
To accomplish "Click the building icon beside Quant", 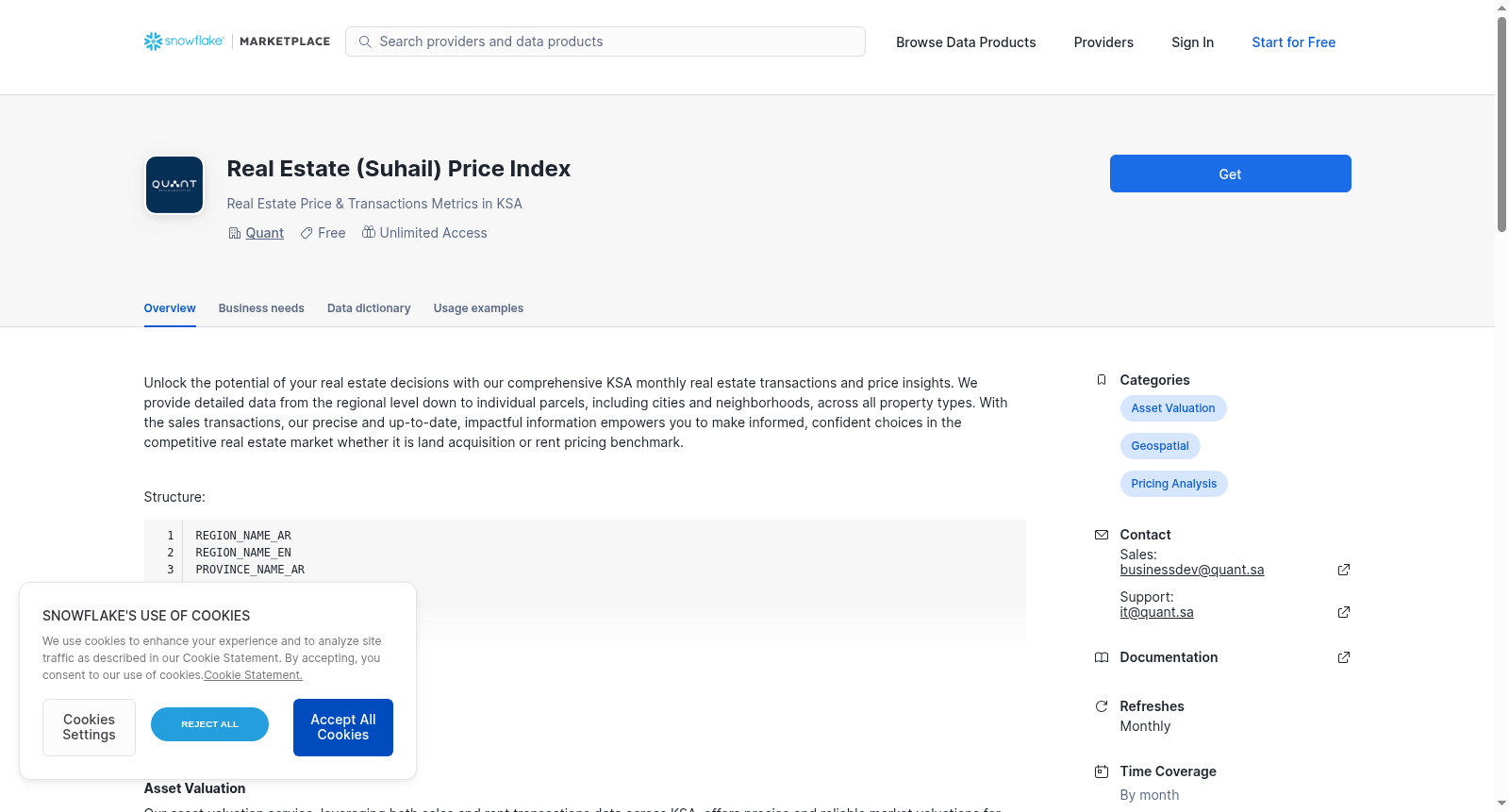I will tap(234, 233).
